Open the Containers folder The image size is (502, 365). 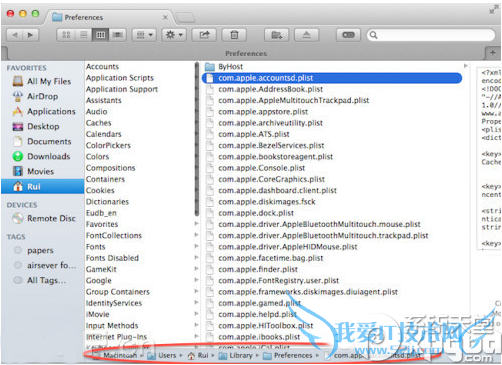pos(105,179)
